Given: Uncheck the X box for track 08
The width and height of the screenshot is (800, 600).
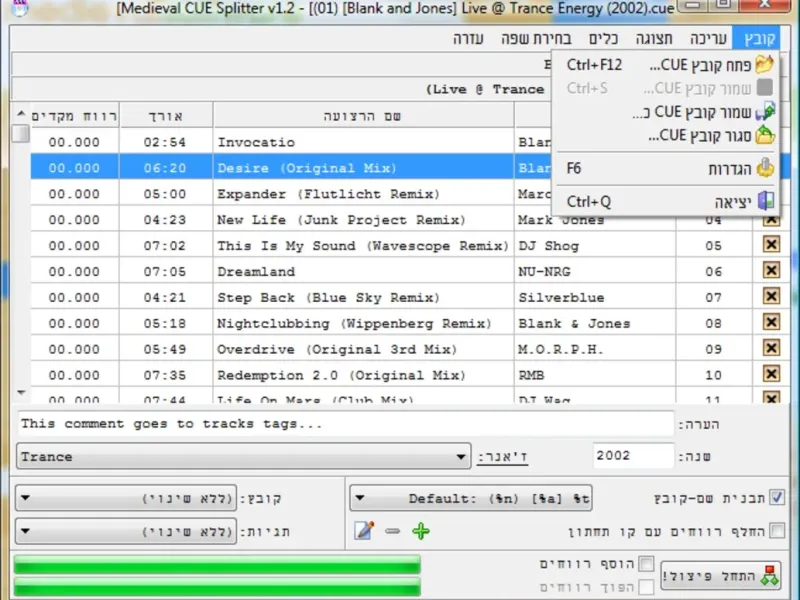Looking at the screenshot, I should [x=771, y=322].
